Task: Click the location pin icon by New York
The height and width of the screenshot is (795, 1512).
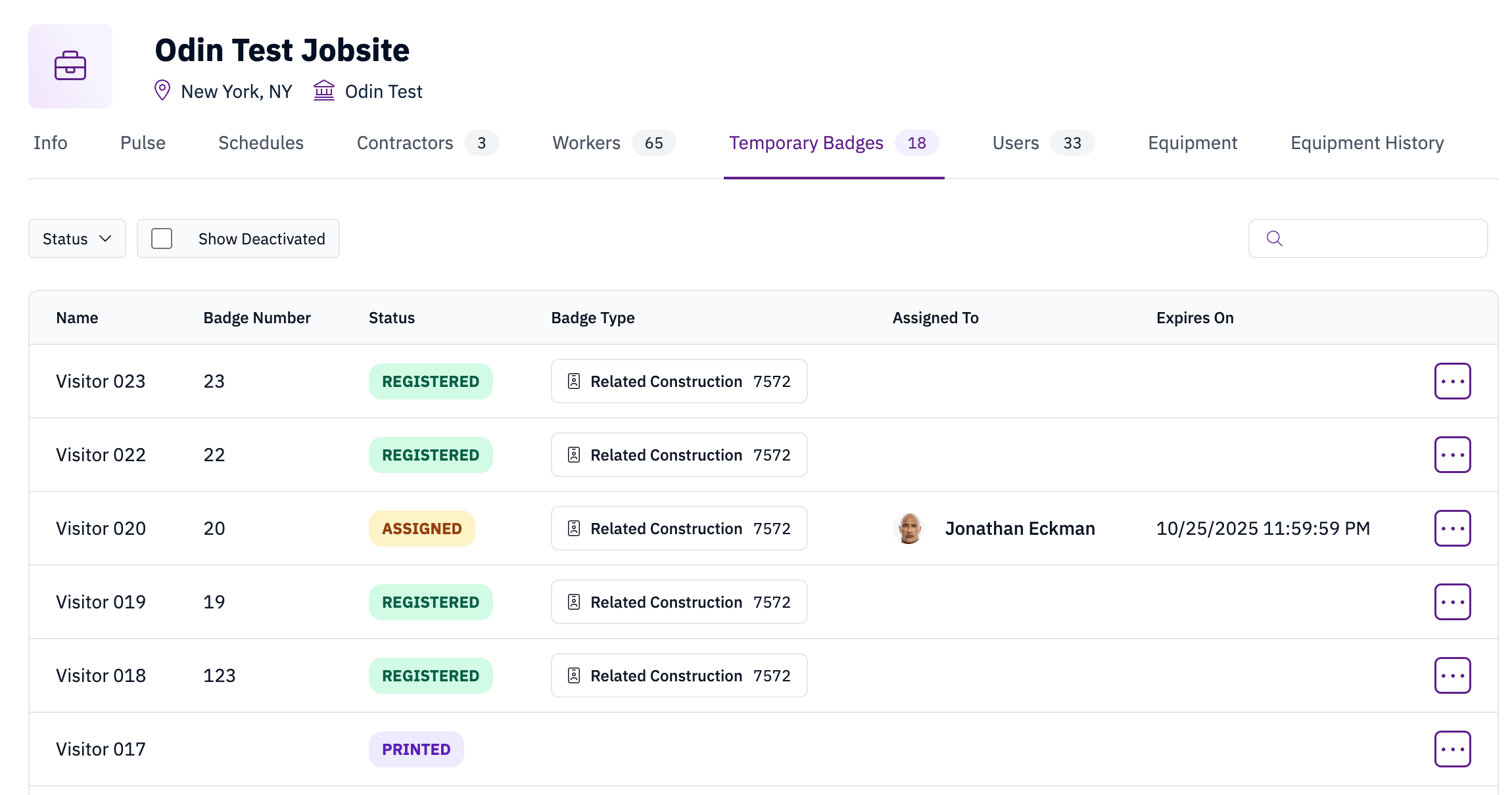Action: point(162,91)
